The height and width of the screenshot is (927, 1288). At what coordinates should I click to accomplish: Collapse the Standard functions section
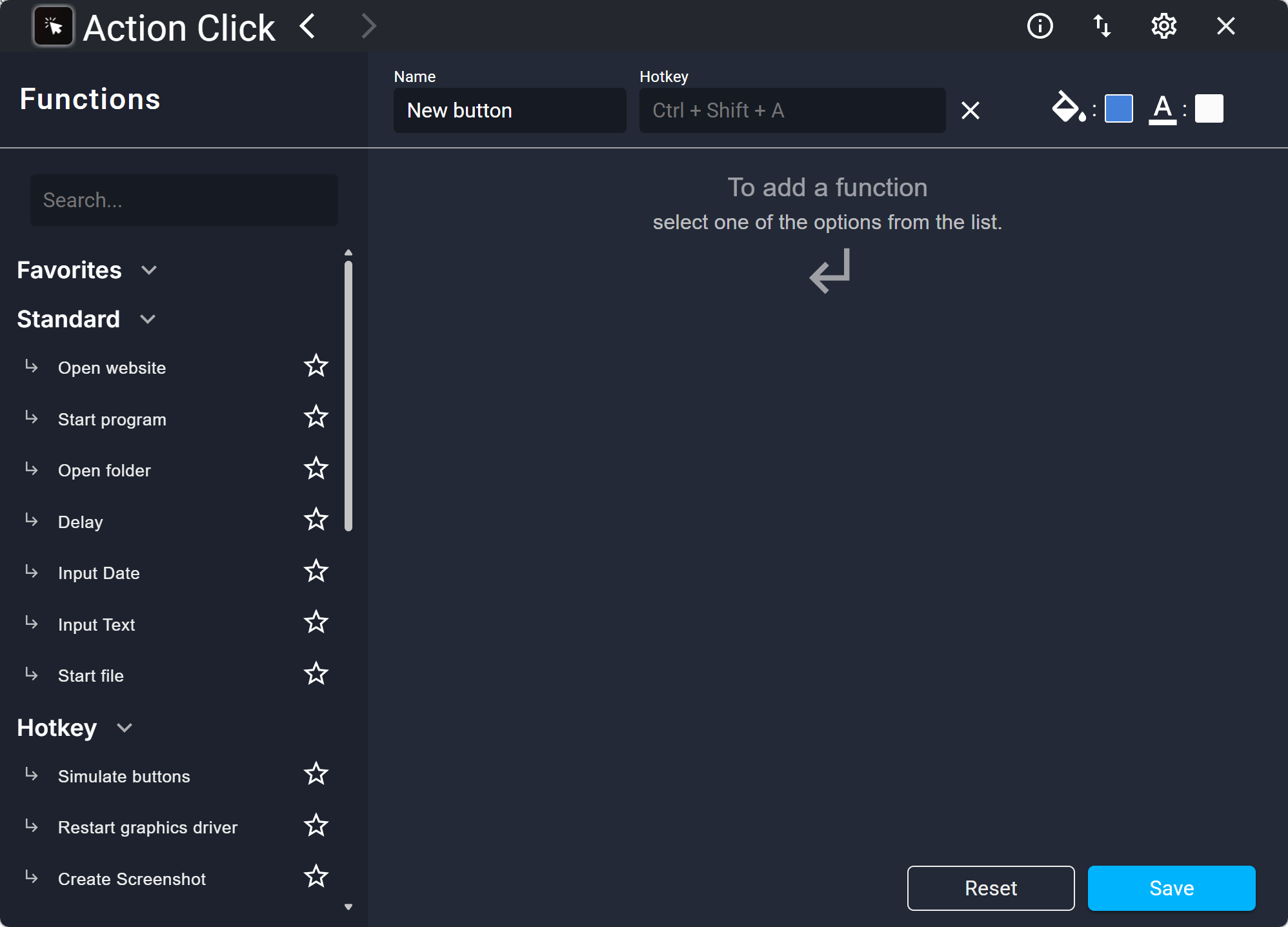pos(148,319)
